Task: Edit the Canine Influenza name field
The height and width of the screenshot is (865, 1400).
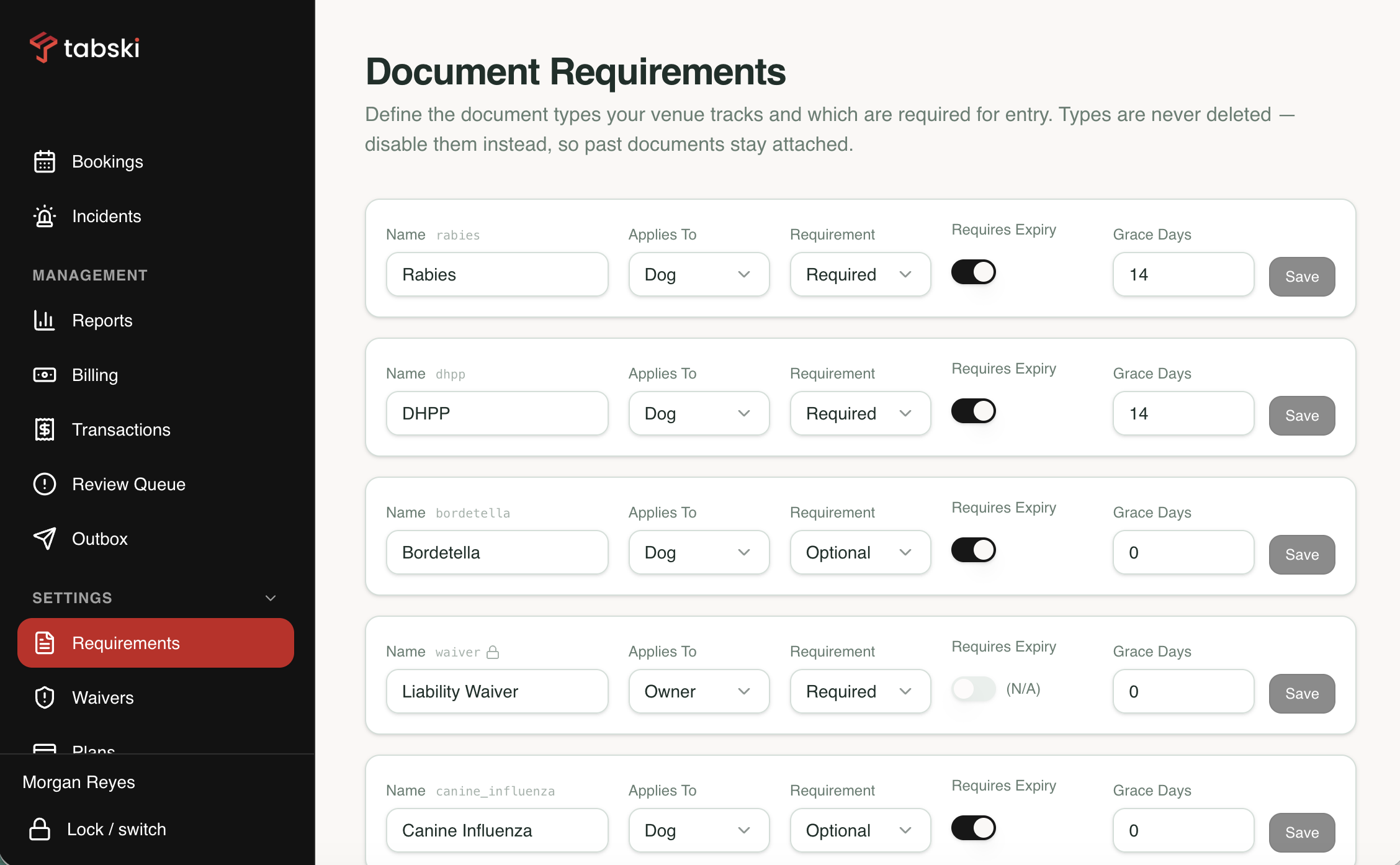Action: click(x=497, y=830)
